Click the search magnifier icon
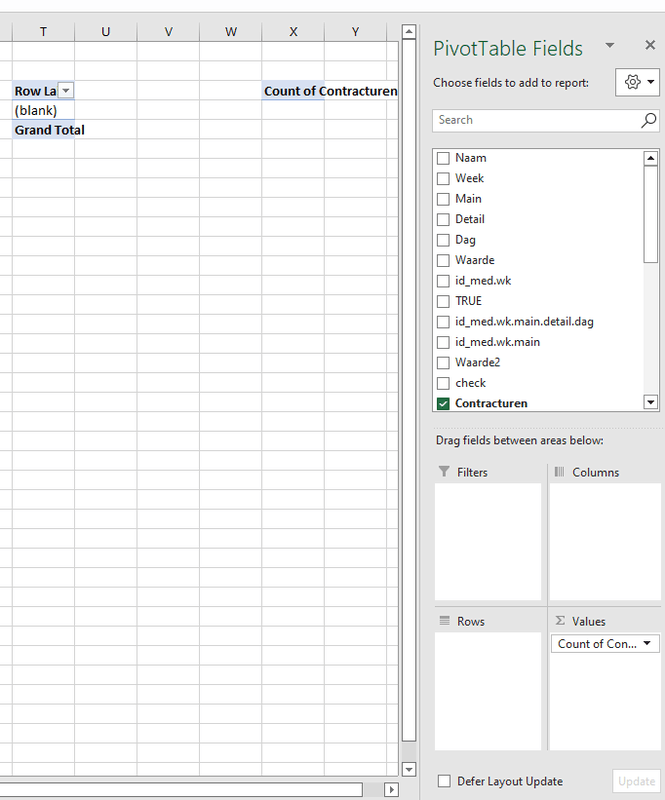This screenshot has height=800, width=665. 649,120
